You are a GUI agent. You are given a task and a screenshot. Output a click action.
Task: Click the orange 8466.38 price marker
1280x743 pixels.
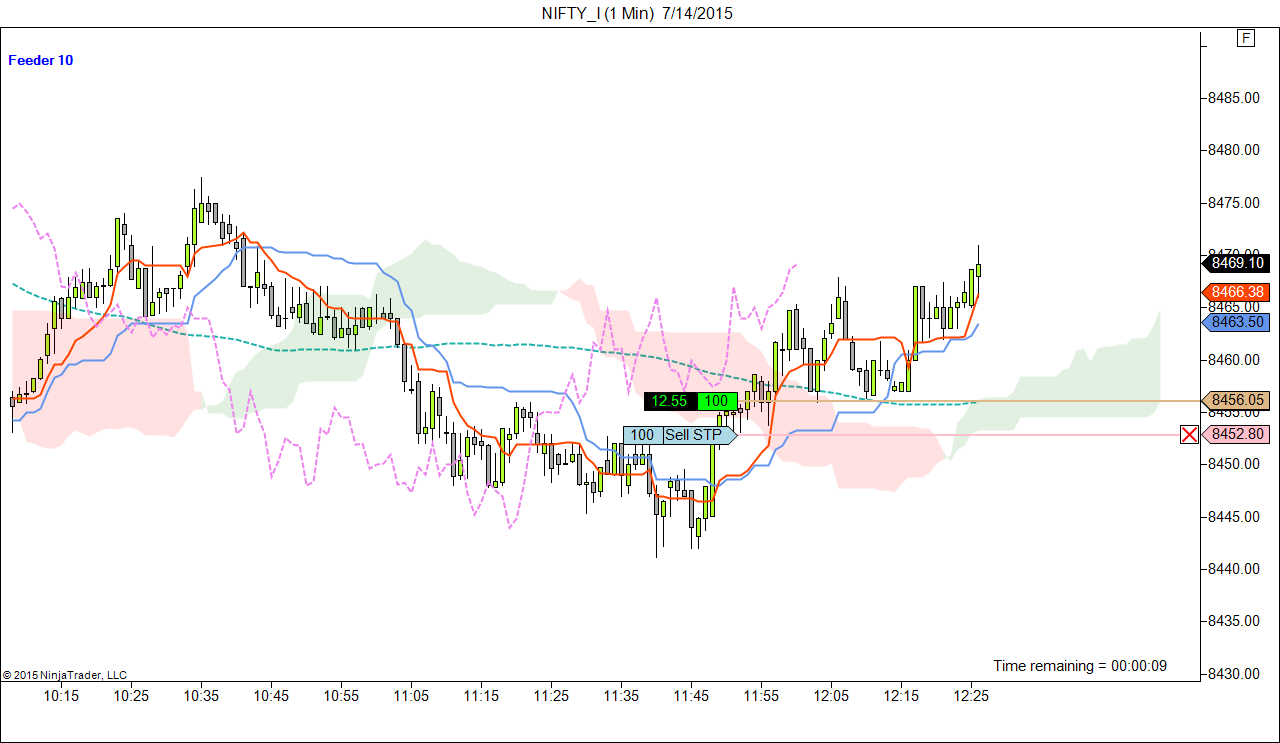1235,291
